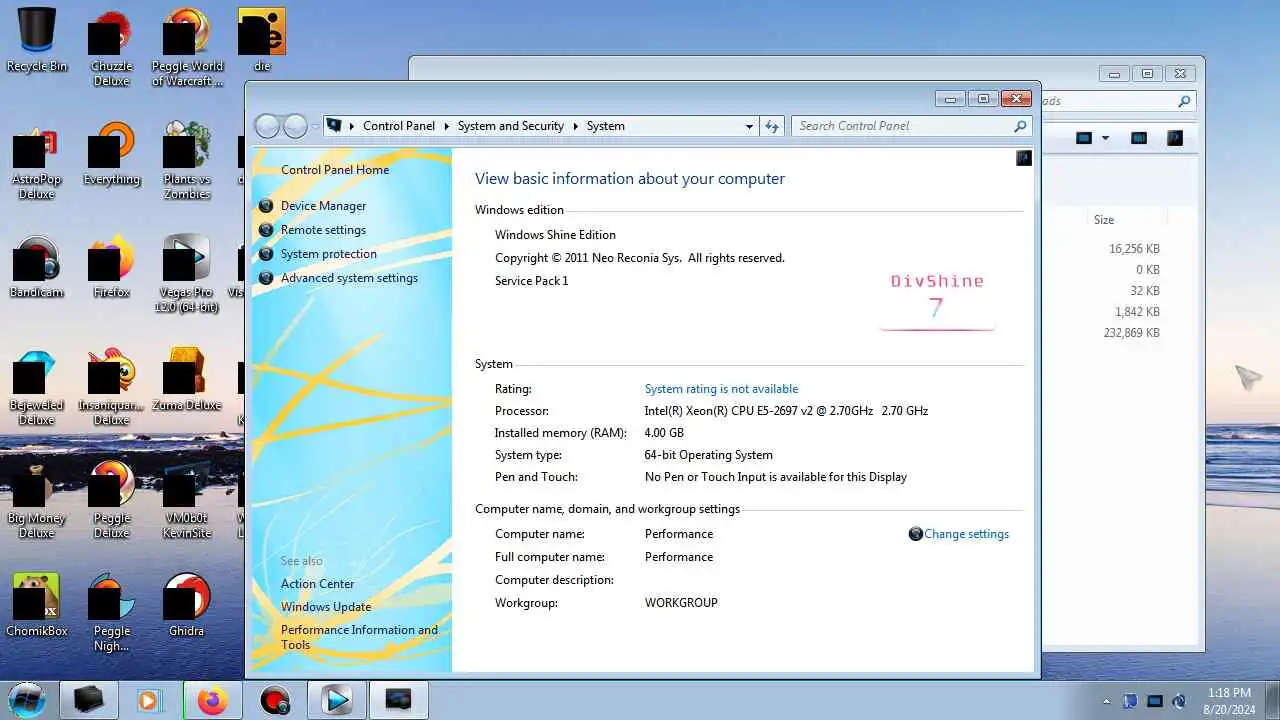The image size is (1280, 720).
Task: Go back in Control Panel window
Action: [x=267, y=126]
